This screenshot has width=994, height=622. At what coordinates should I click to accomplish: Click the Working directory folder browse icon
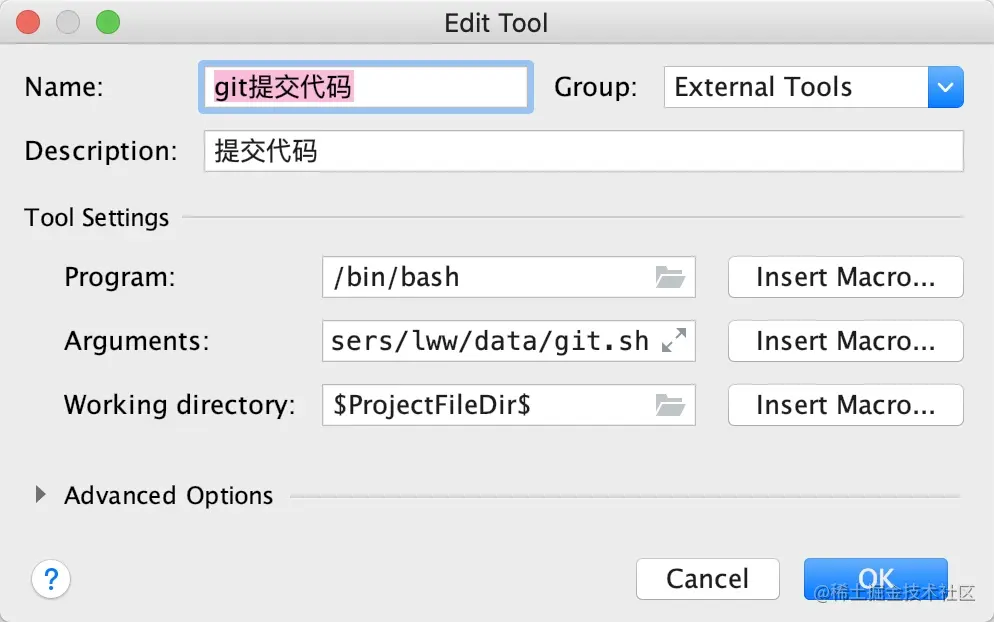point(670,405)
